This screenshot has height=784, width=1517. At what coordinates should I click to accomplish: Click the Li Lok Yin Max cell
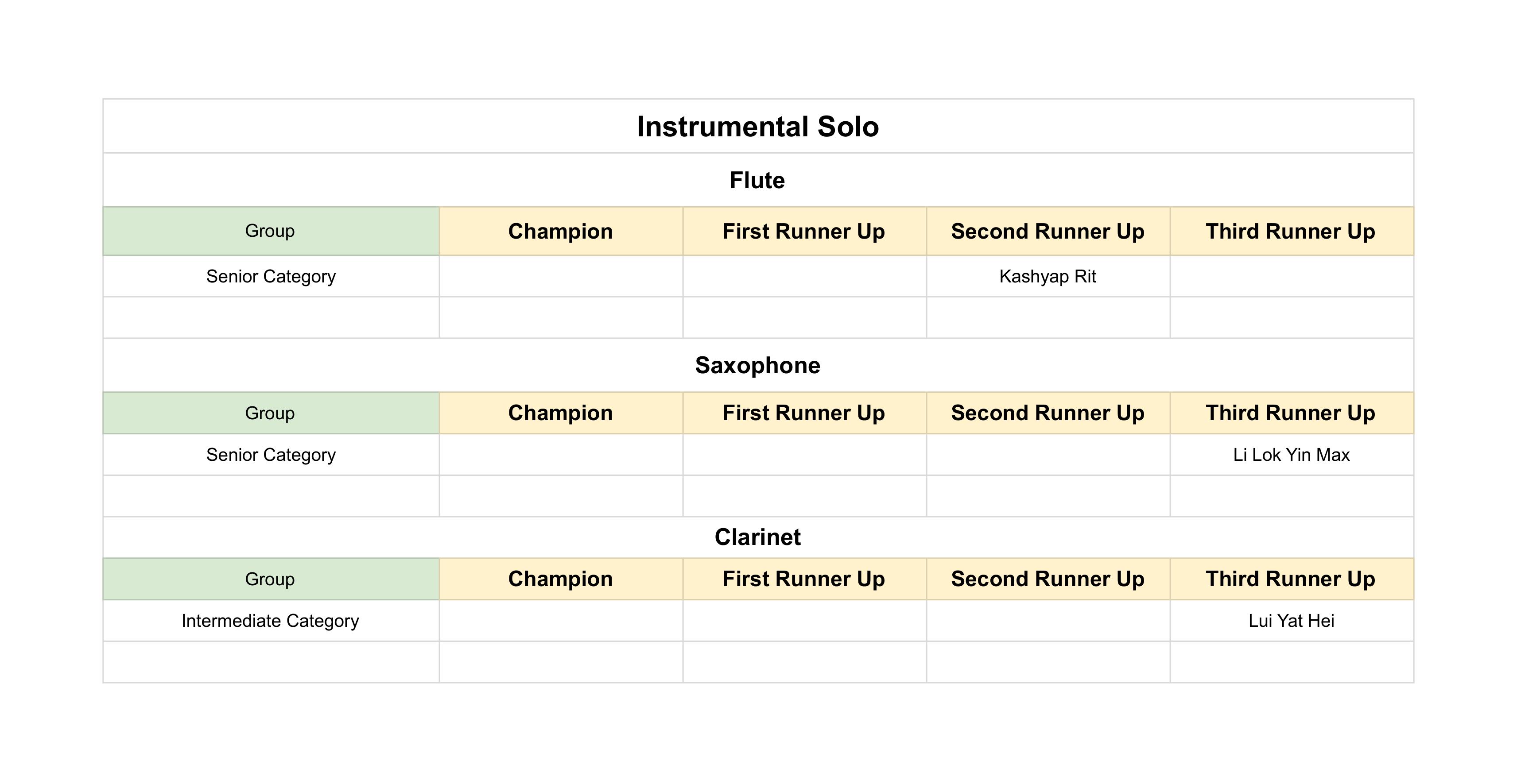coord(1292,455)
